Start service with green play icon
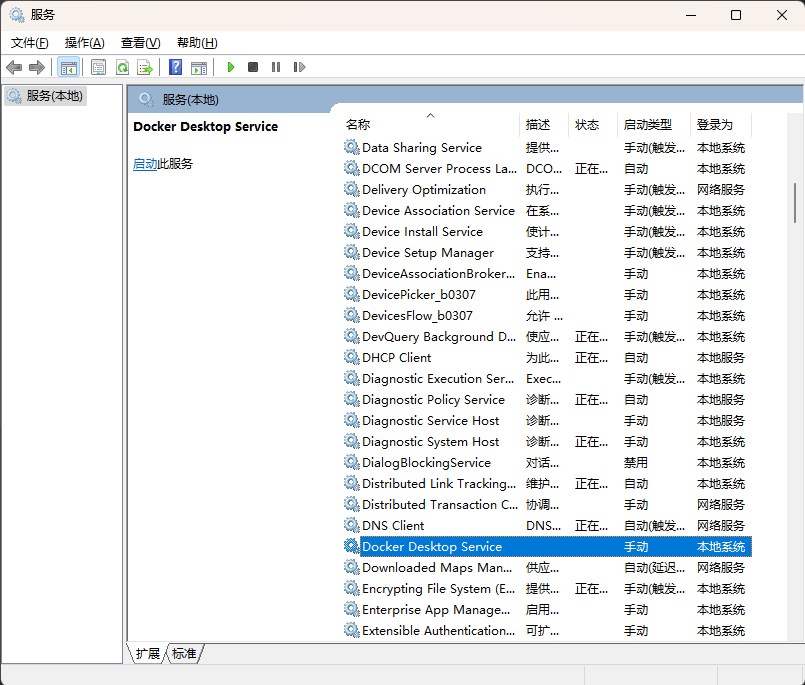This screenshot has width=805, height=685. point(231,67)
